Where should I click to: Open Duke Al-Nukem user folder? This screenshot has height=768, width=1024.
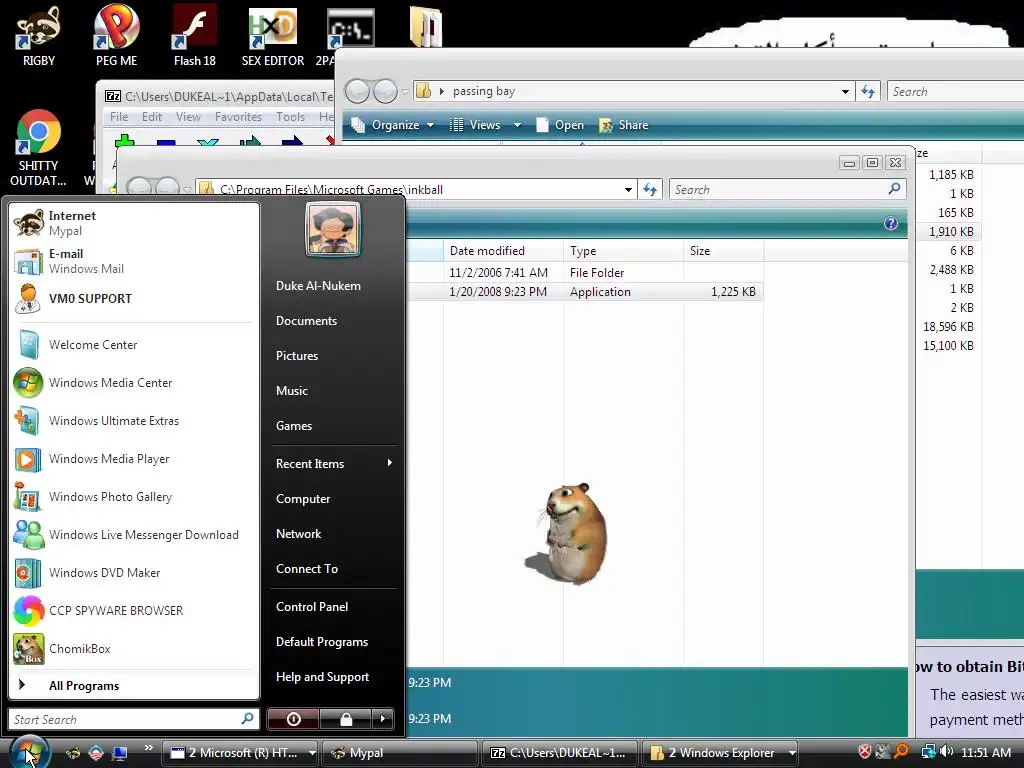tap(318, 286)
